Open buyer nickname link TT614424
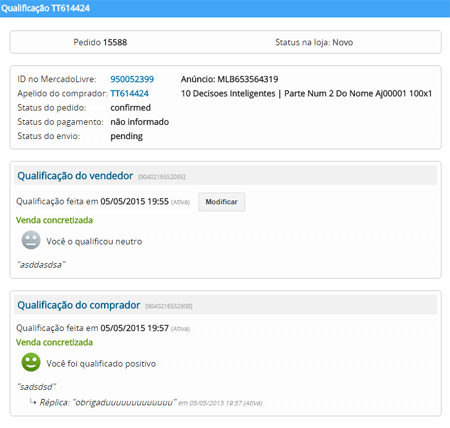The image size is (450, 428). (x=129, y=94)
